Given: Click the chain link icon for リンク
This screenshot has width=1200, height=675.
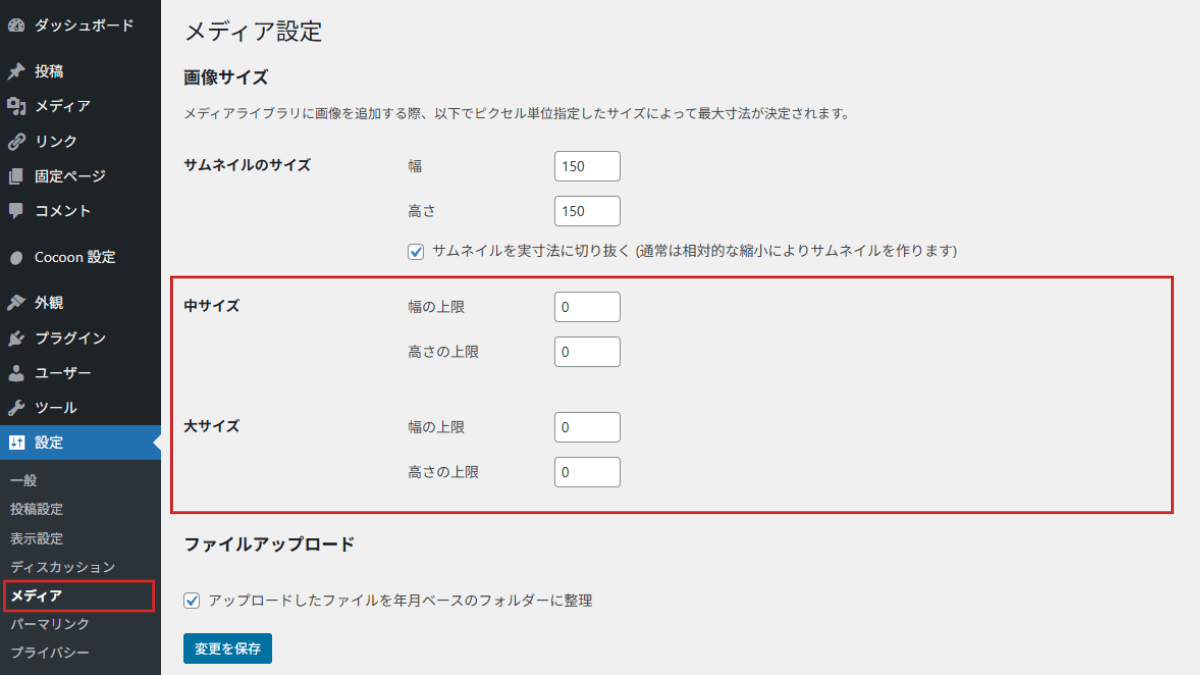Looking at the screenshot, I should (x=16, y=141).
